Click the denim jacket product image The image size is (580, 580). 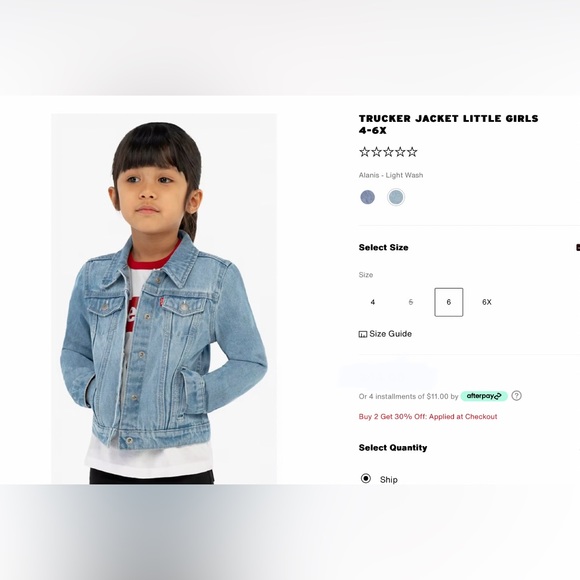pos(164,299)
